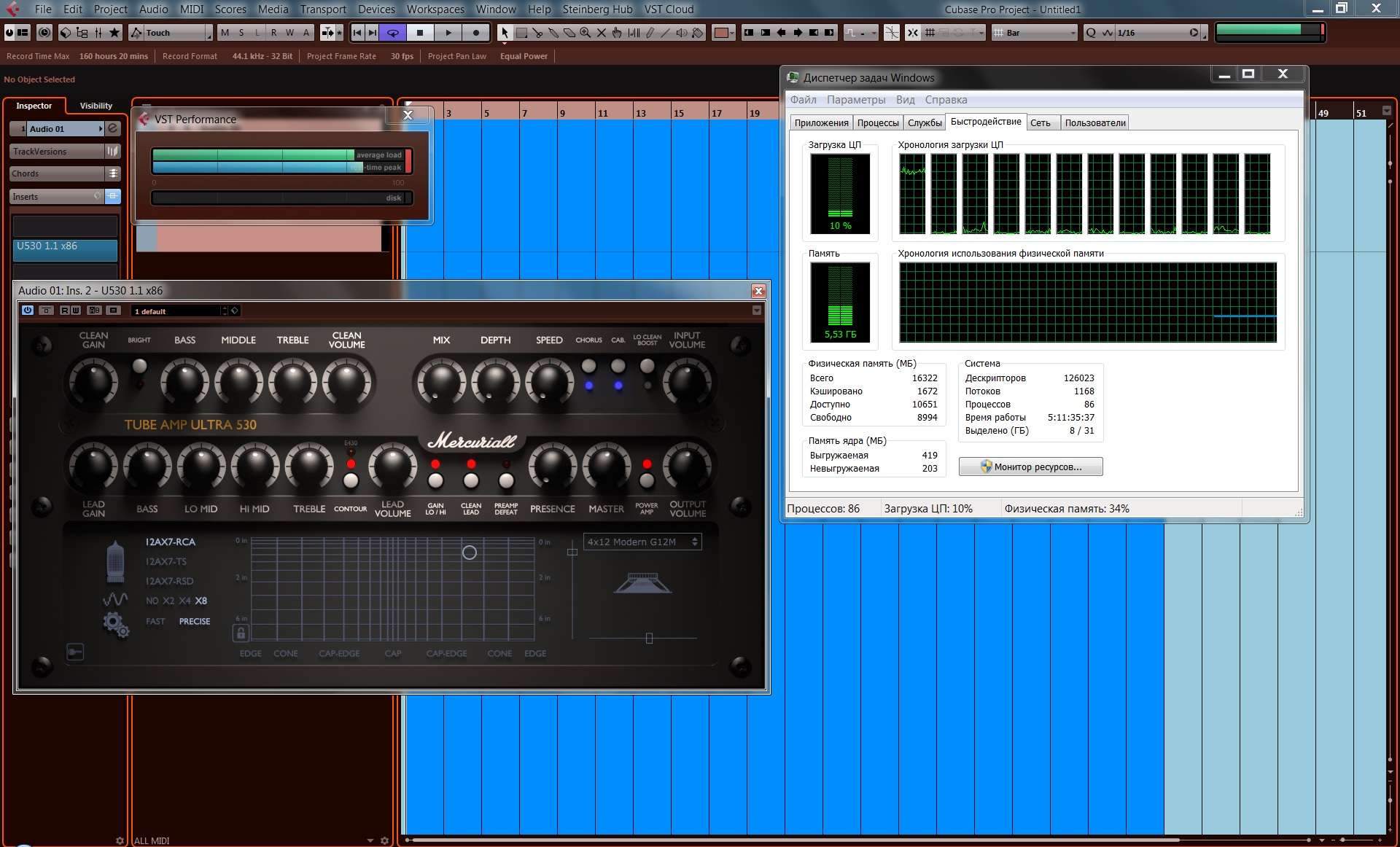1400x847 pixels.
Task: Open the 4x12 Modern G12M cabinet dropdown
Action: click(642, 542)
